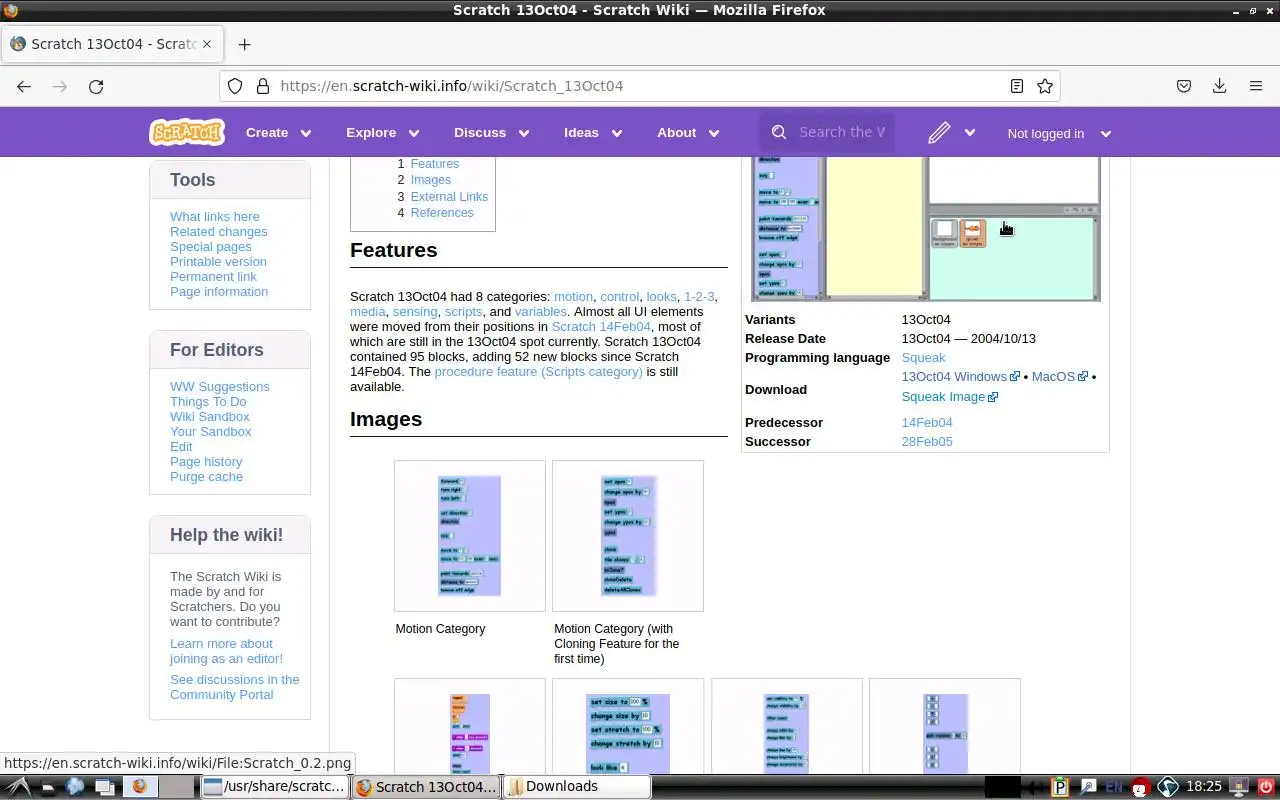Click the pencil edit icon in header
1280x800 pixels.
coord(938,133)
